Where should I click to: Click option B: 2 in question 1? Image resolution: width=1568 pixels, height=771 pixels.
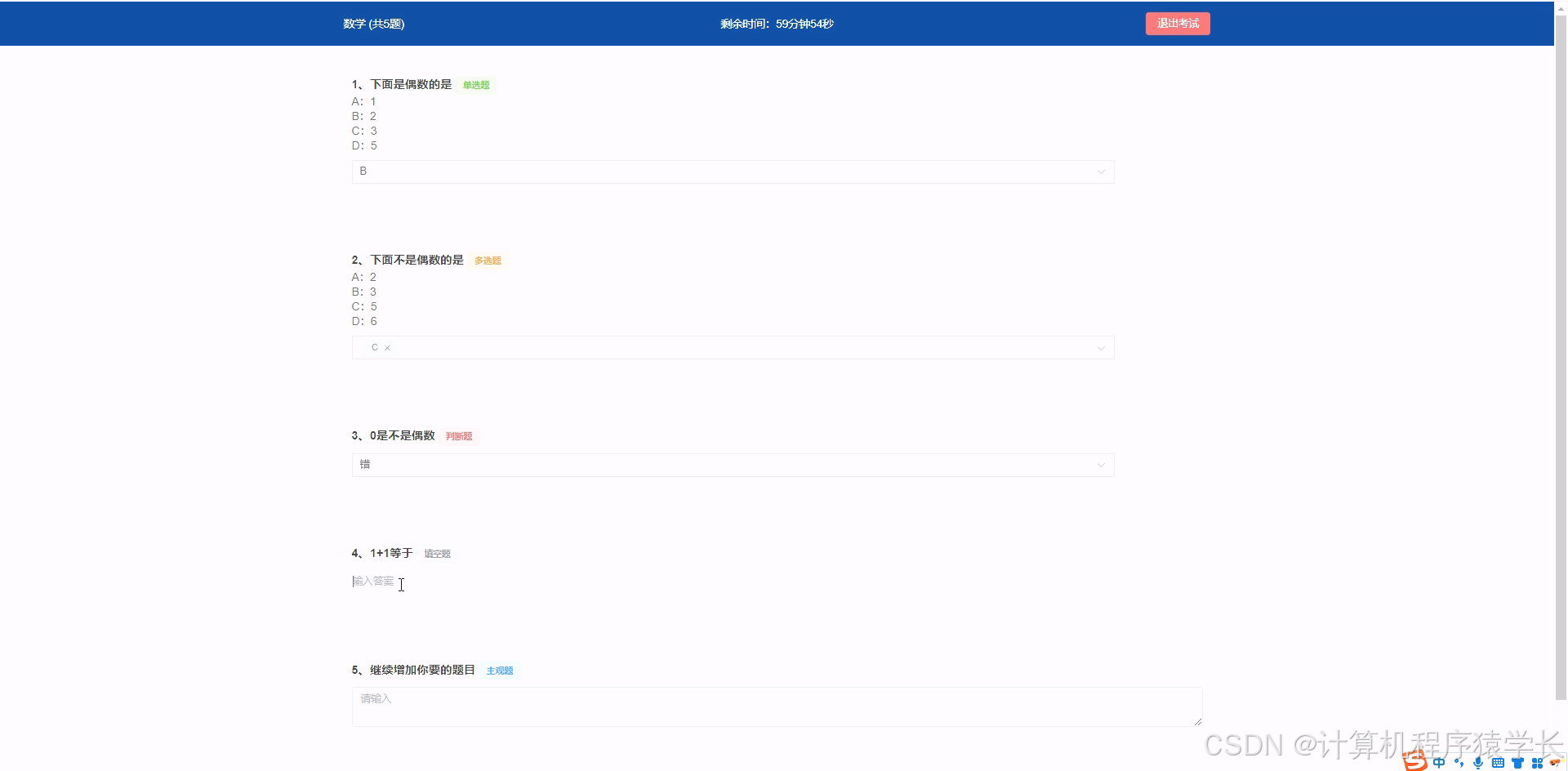pos(364,116)
